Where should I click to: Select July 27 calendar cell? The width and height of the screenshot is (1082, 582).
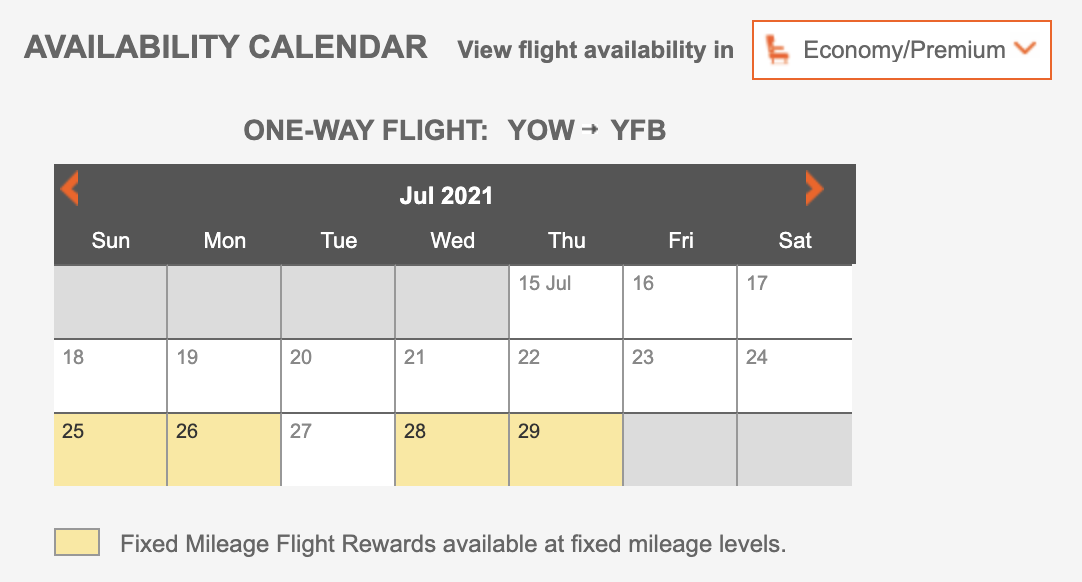tap(338, 449)
